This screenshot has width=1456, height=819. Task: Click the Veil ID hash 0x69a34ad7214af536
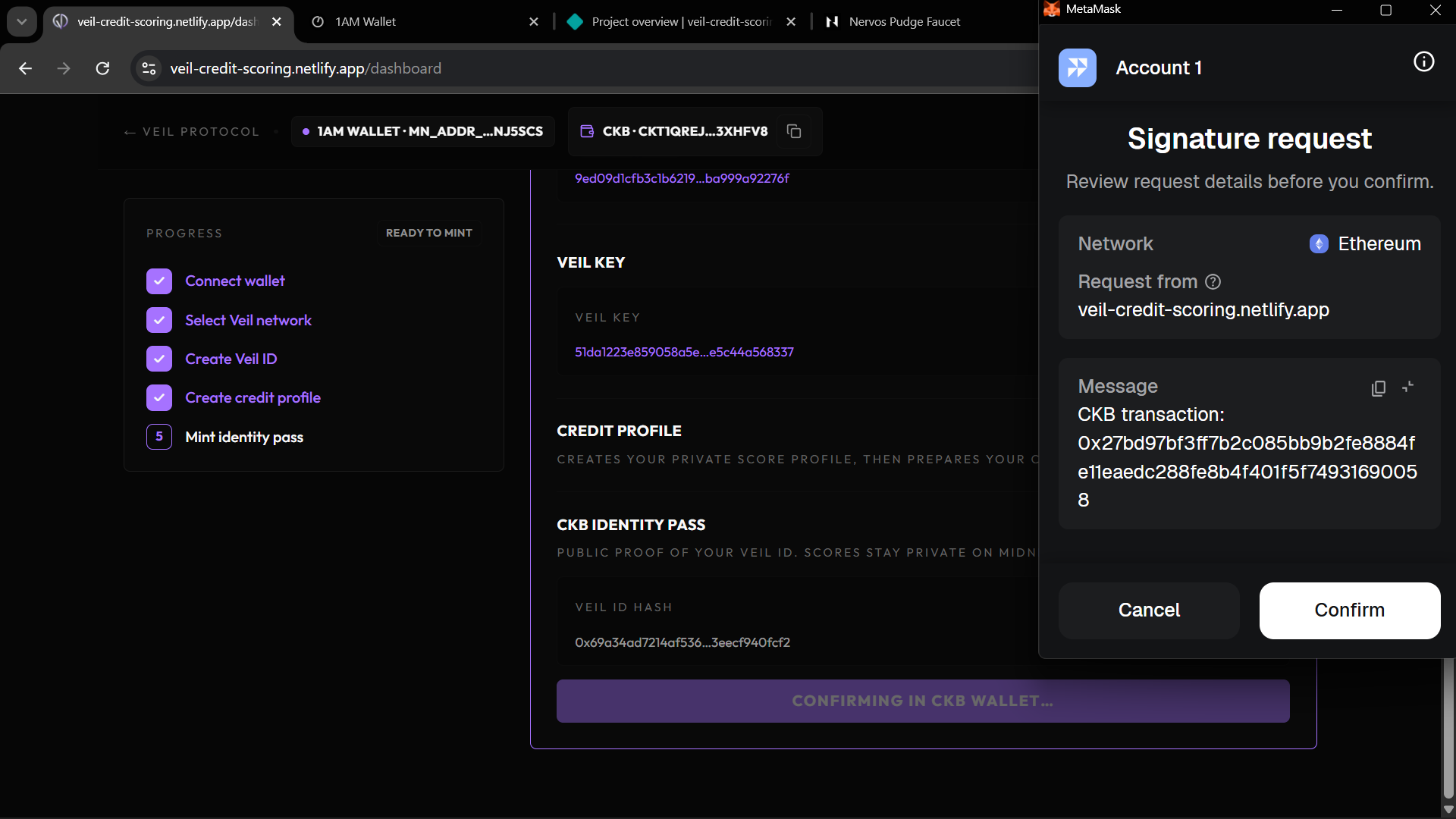pyautogui.click(x=682, y=642)
